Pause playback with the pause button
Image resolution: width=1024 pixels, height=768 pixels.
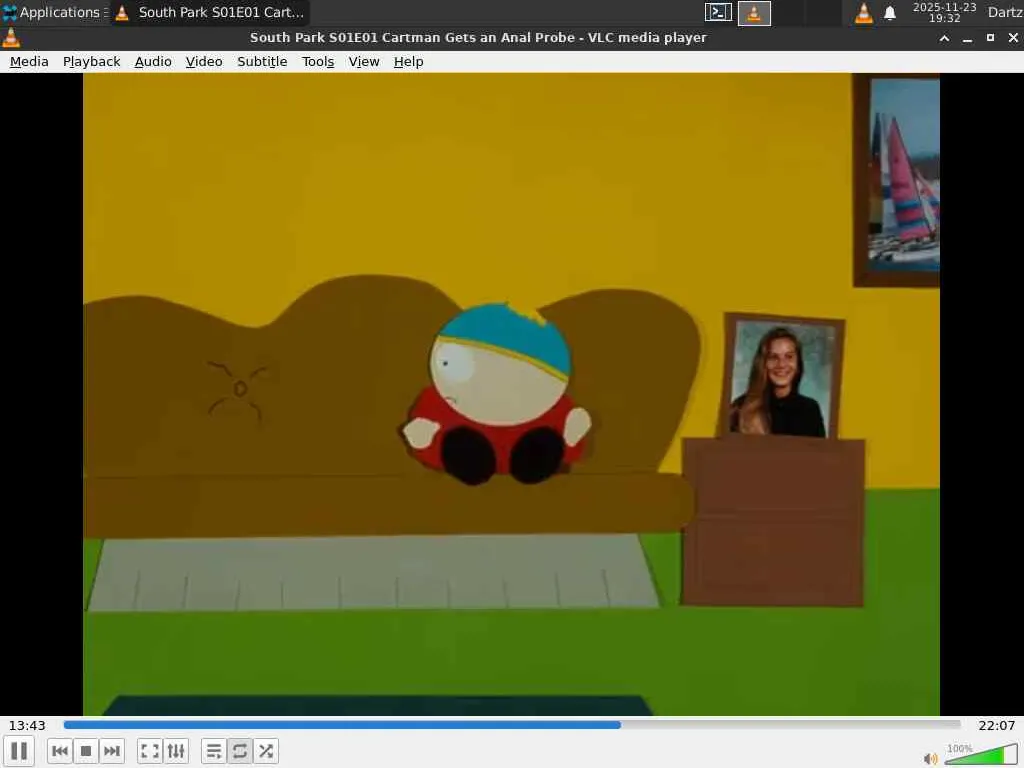(x=19, y=751)
